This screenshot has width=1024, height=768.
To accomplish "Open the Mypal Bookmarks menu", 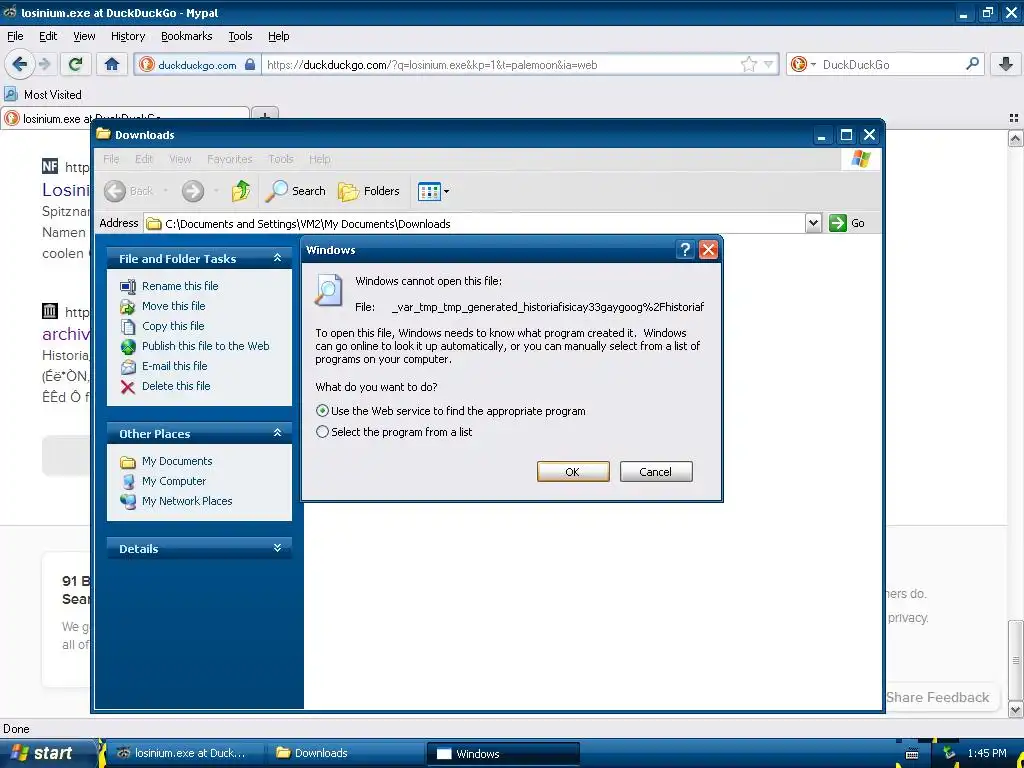I will pyautogui.click(x=187, y=36).
